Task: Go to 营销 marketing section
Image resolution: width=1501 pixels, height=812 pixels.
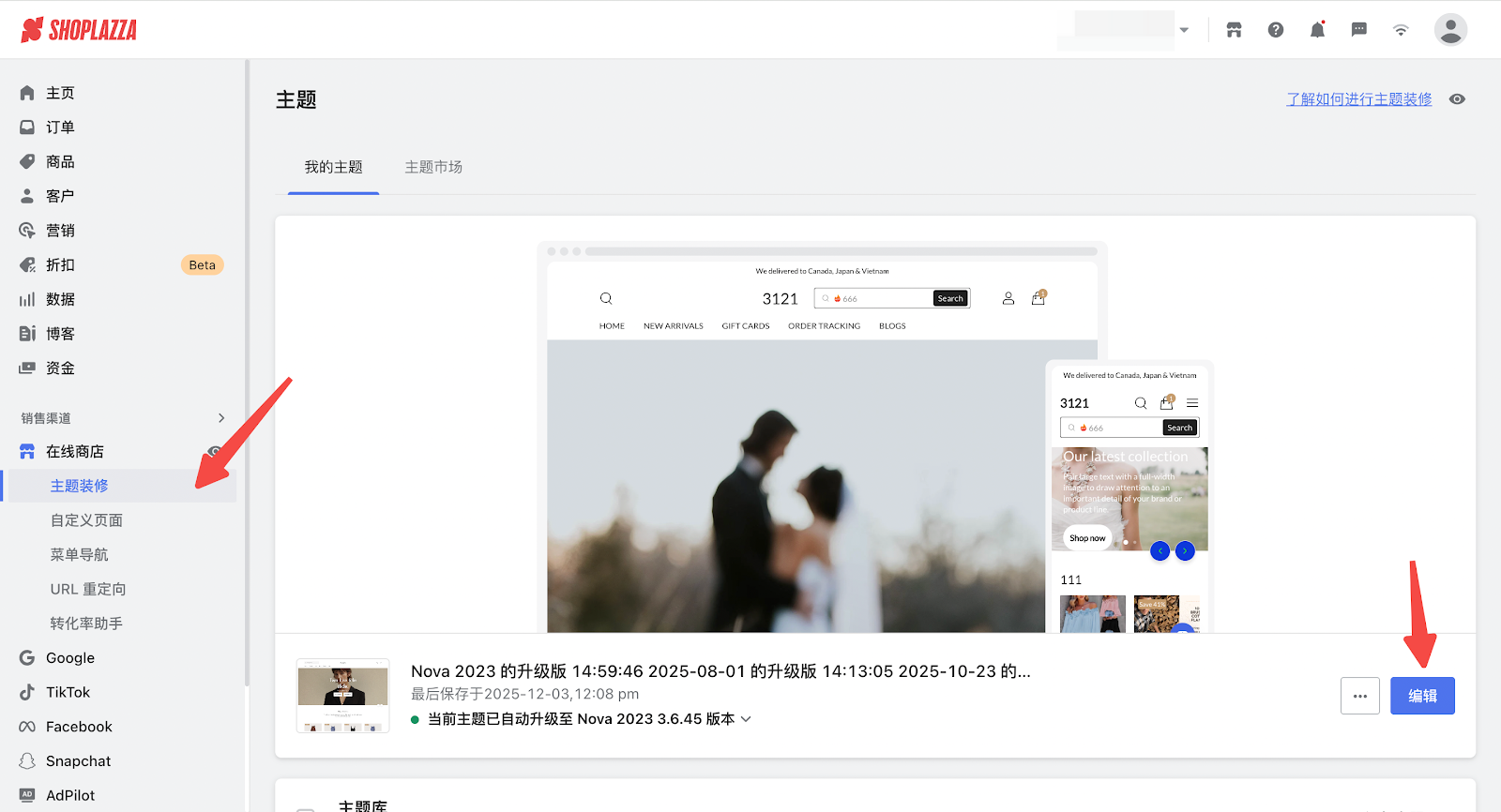Action: click(x=60, y=231)
